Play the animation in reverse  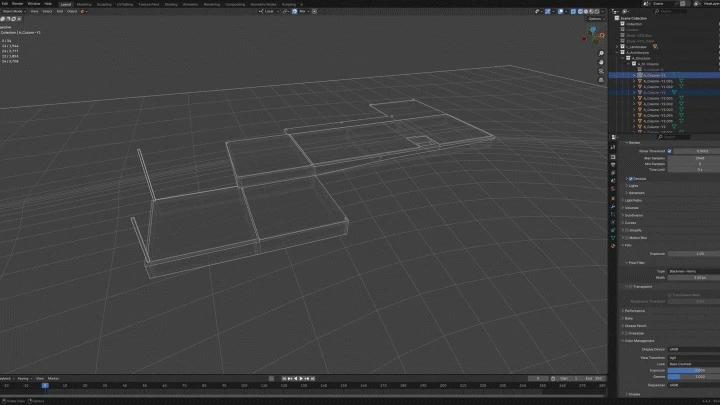[296, 379]
